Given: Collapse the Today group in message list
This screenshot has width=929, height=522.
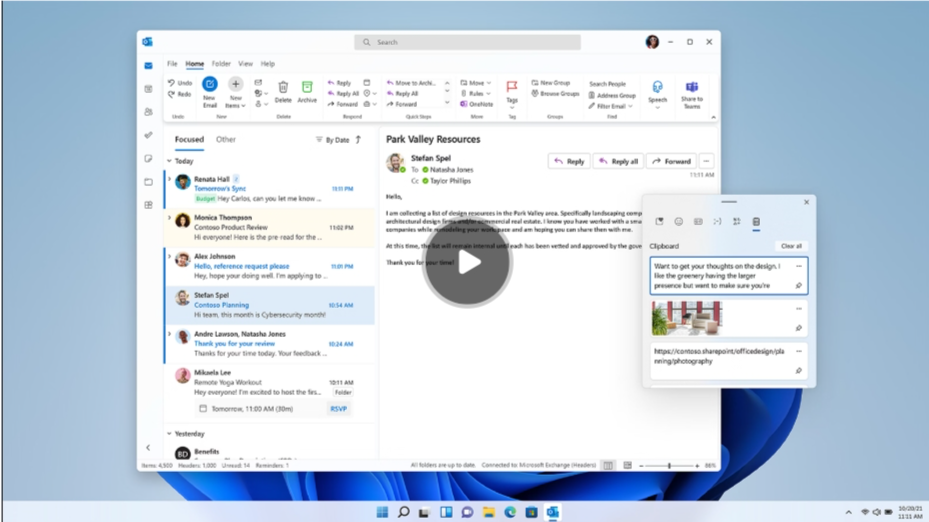Looking at the screenshot, I should pyautogui.click(x=170, y=161).
